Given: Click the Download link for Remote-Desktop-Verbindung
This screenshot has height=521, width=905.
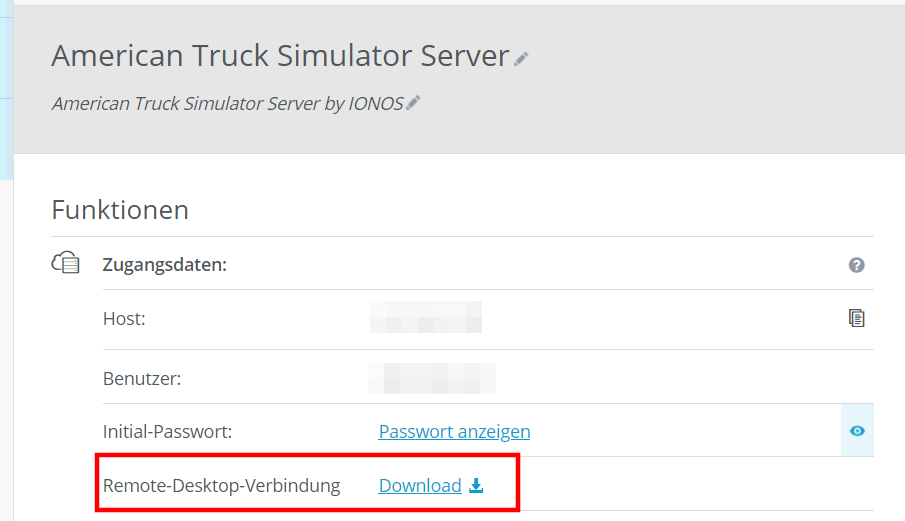Looking at the screenshot, I should click(420, 485).
